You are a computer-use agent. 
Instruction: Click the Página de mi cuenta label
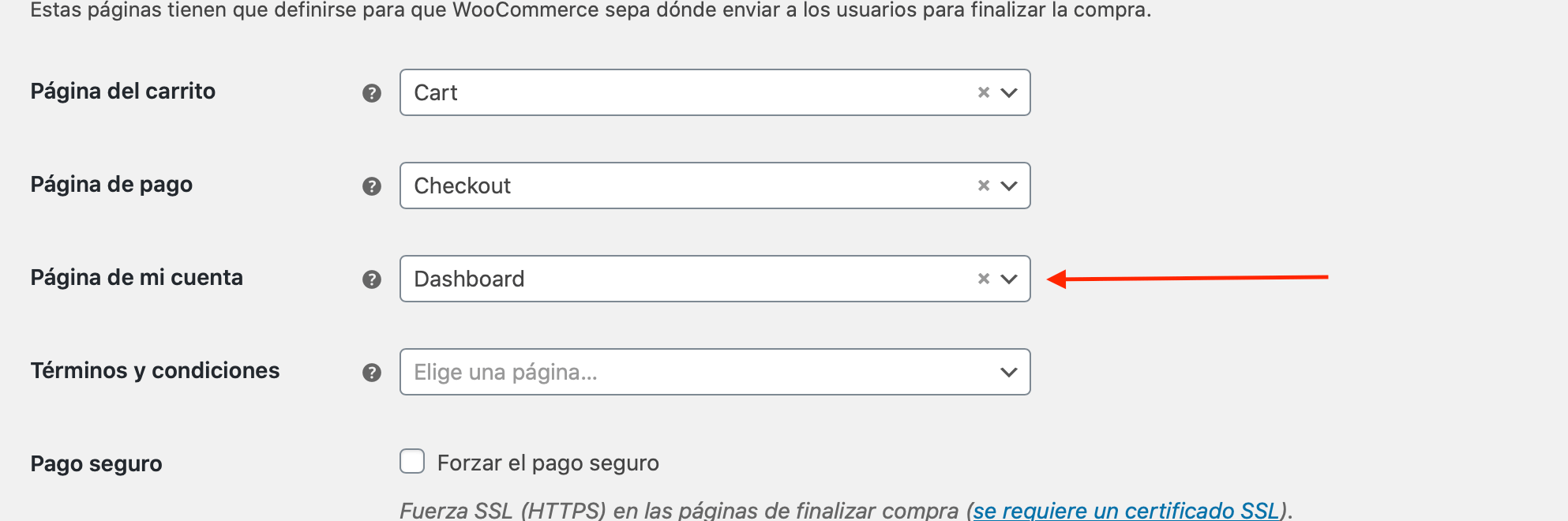137,278
